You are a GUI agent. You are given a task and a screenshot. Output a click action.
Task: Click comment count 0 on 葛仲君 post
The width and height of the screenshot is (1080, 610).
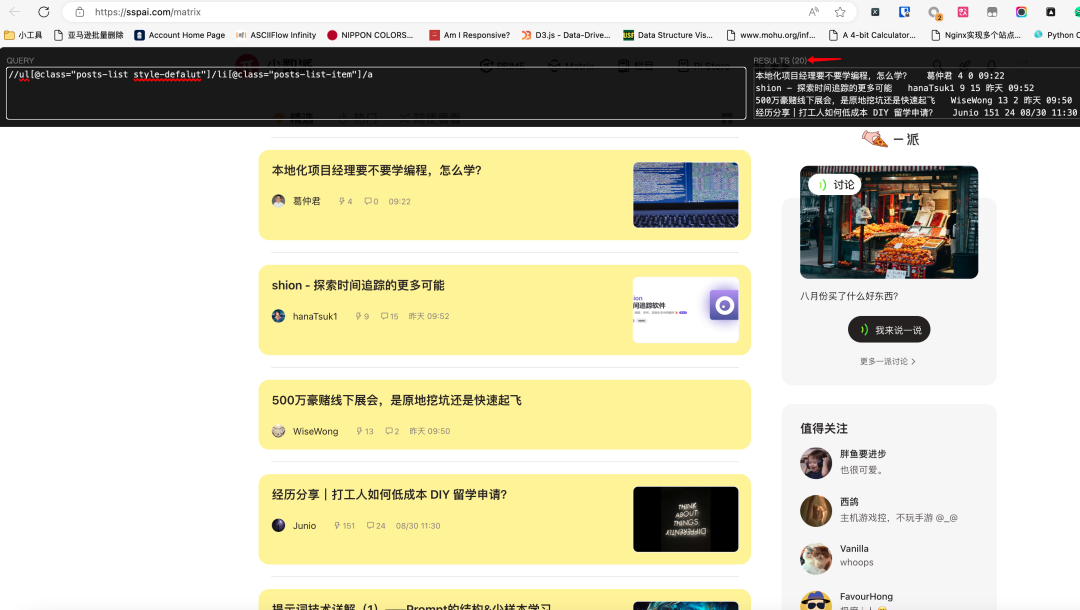371,201
